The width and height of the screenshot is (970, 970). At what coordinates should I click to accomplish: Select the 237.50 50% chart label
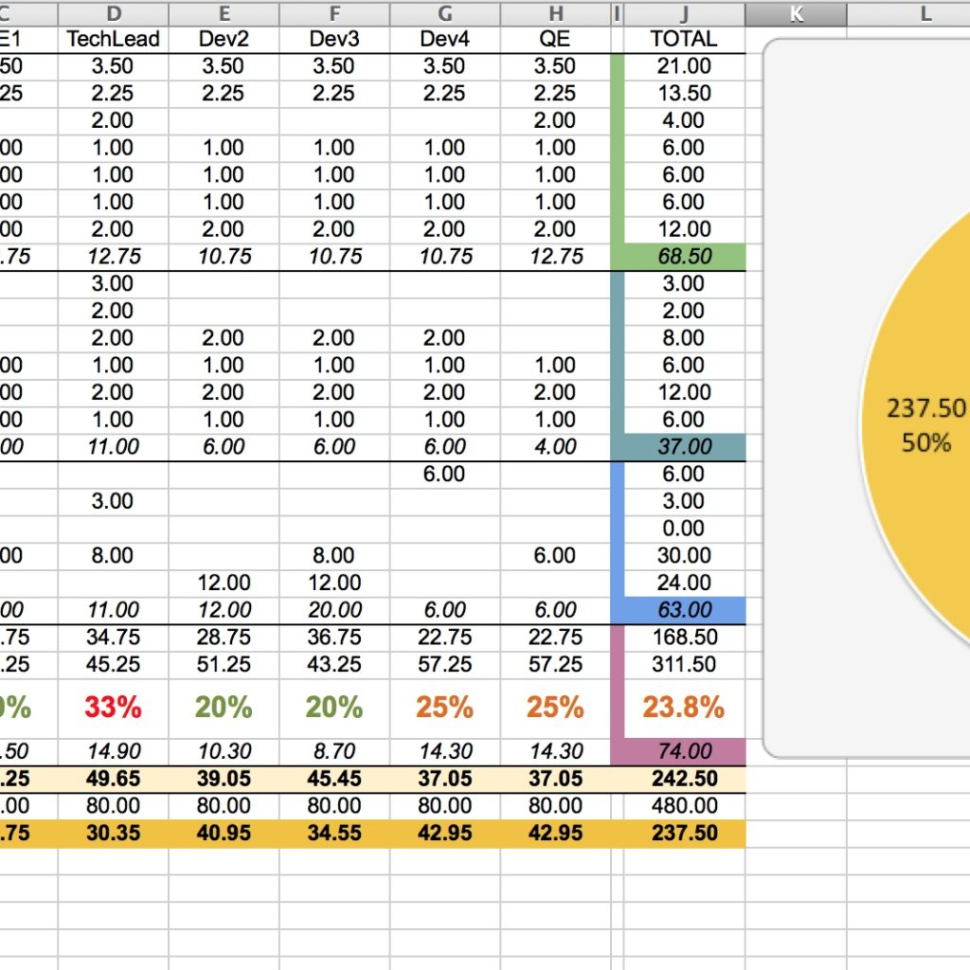point(925,425)
